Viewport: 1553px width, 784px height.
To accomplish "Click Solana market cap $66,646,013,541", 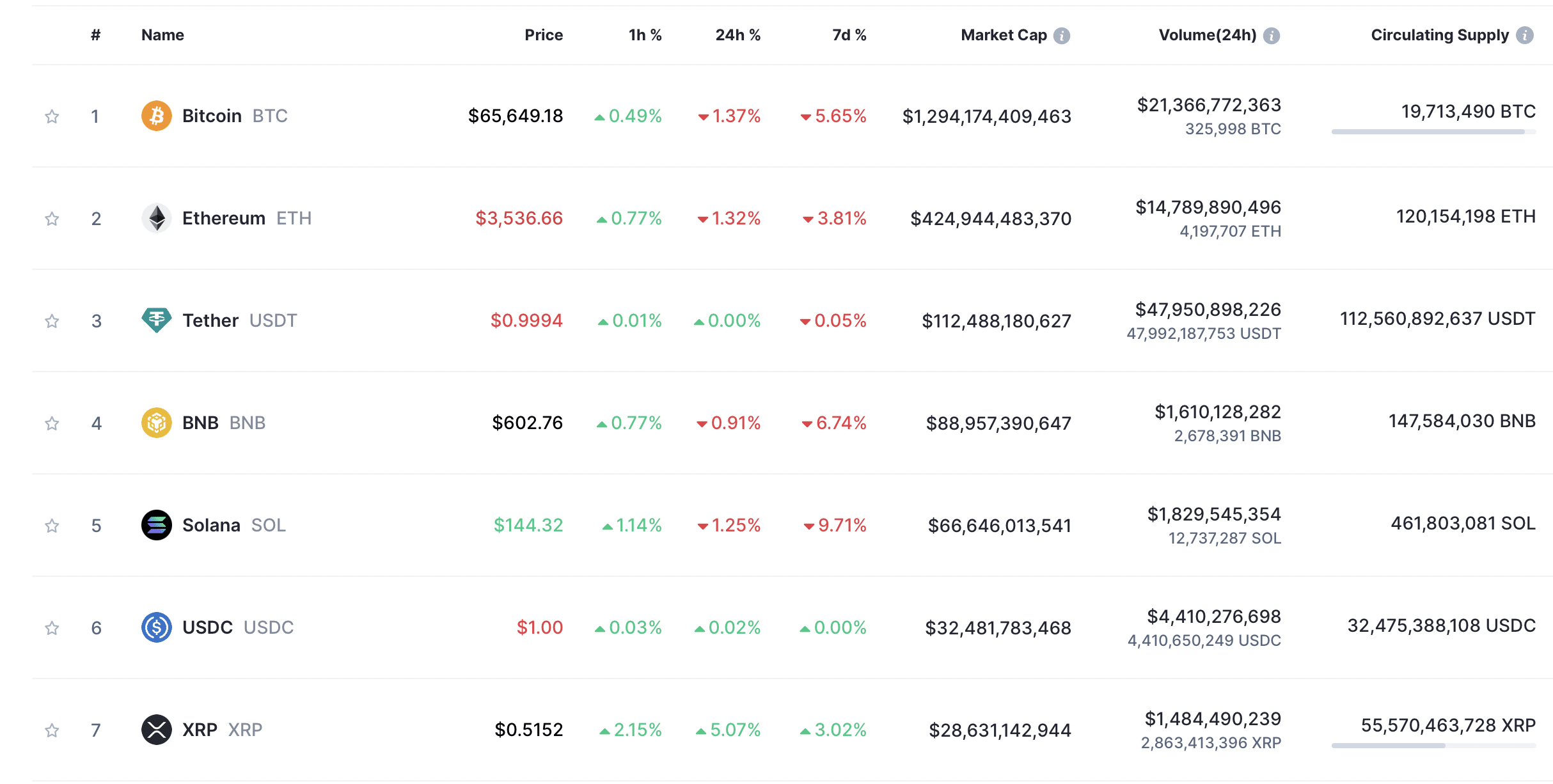I will (1000, 526).
